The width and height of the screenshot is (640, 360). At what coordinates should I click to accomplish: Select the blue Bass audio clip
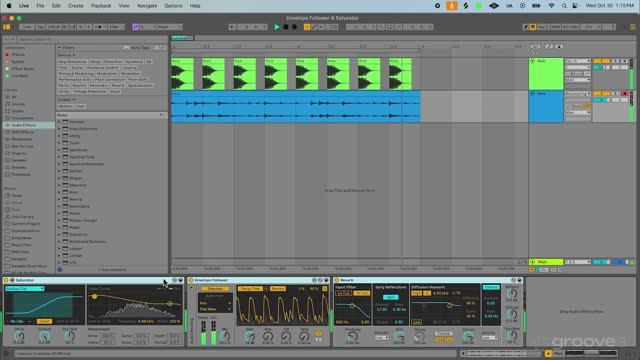click(296, 107)
